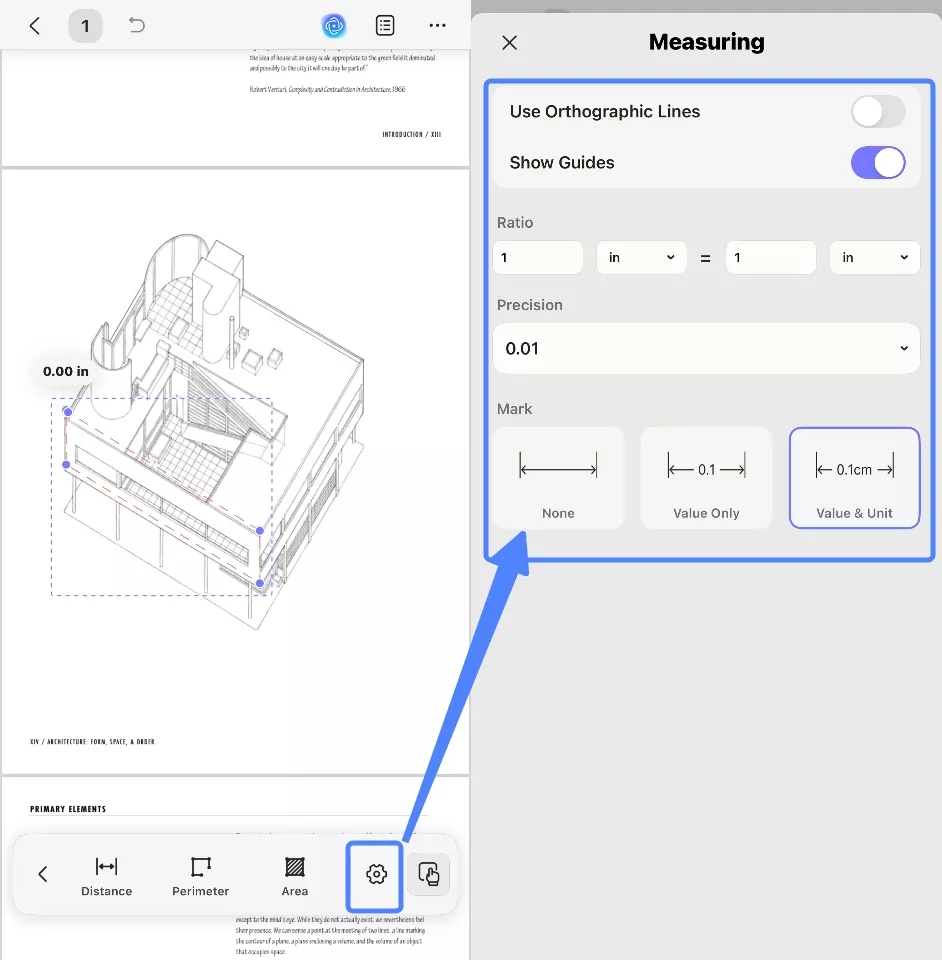Image resolution: width=942 pixels, height=960 pixels.
Task: Select the Value & Unit mark option
Action: (854, 478)
